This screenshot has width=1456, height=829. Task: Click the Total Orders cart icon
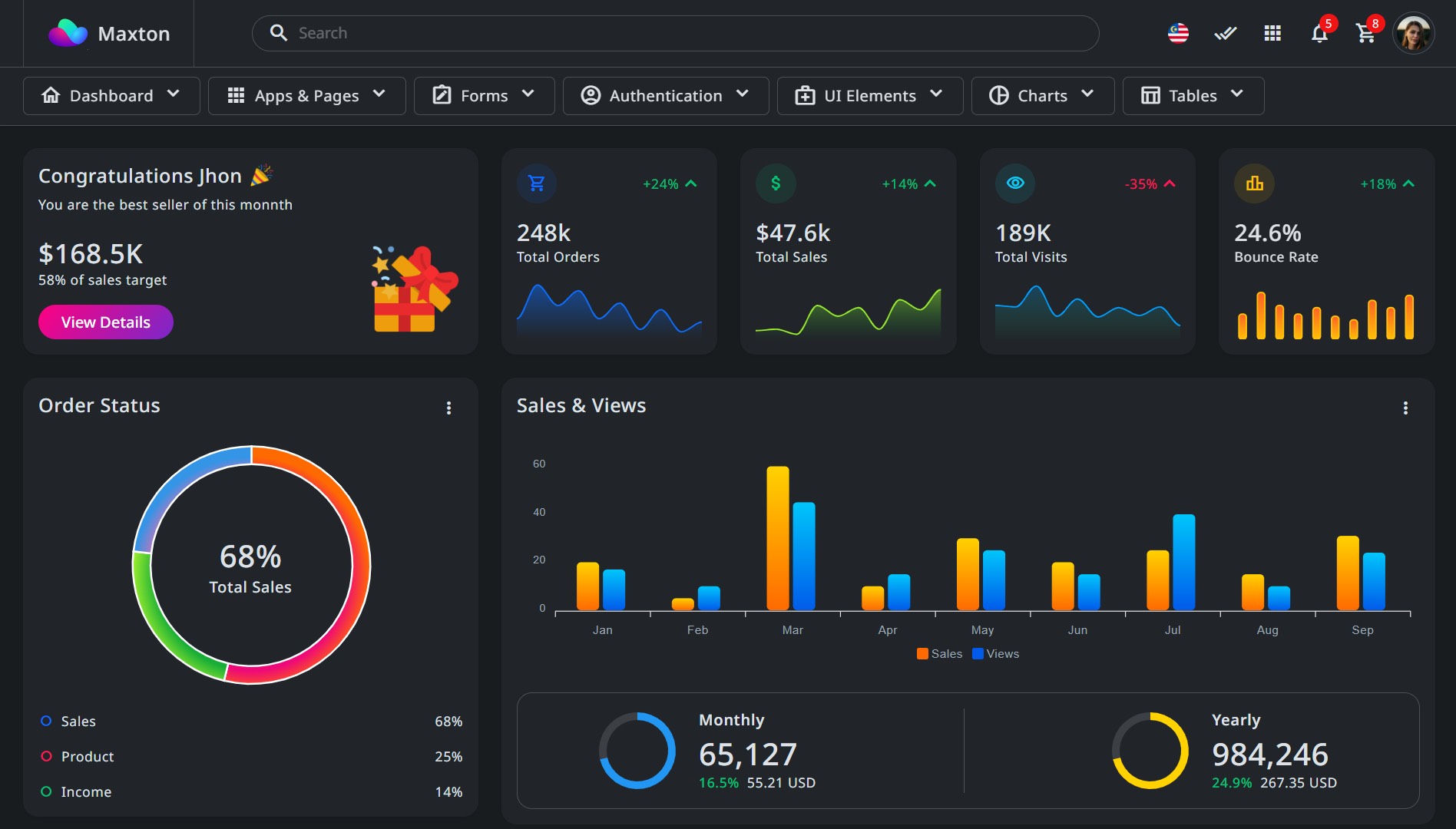click(537, 183)
